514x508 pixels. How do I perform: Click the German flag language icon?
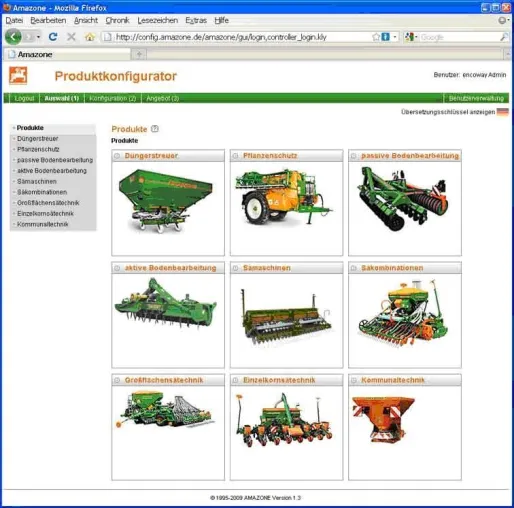(x=503, y=112)
